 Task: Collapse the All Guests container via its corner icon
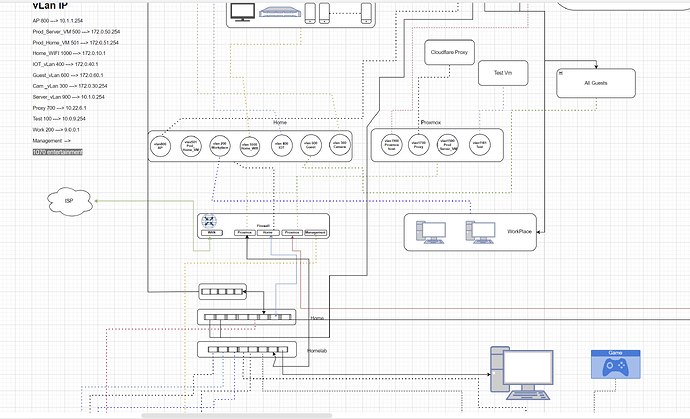[561, 73]
